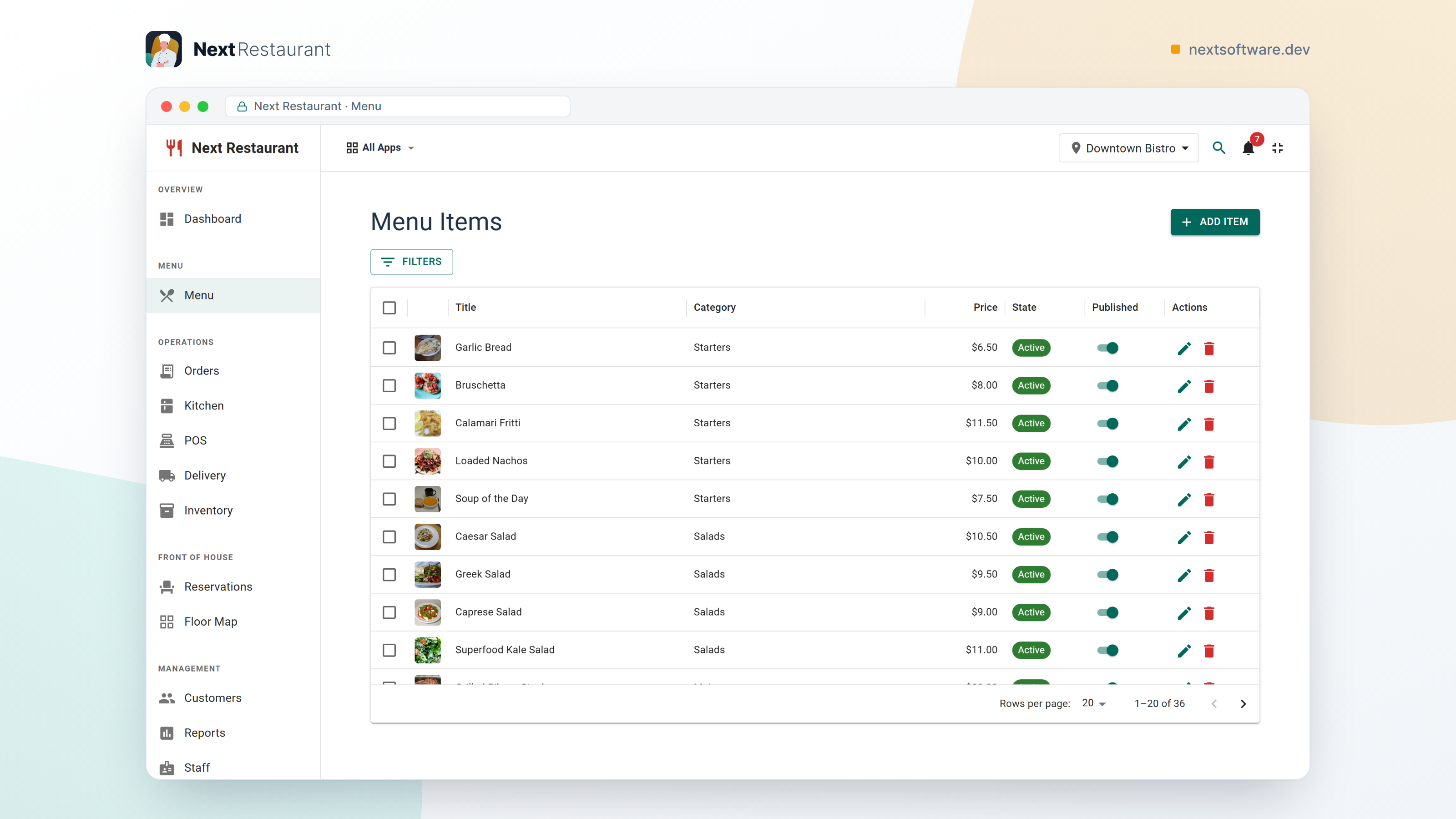This screenshot has width=1456, height=819.
Task: Delete Greek Salad using trash icon
Action: [x=1209, y=575]
